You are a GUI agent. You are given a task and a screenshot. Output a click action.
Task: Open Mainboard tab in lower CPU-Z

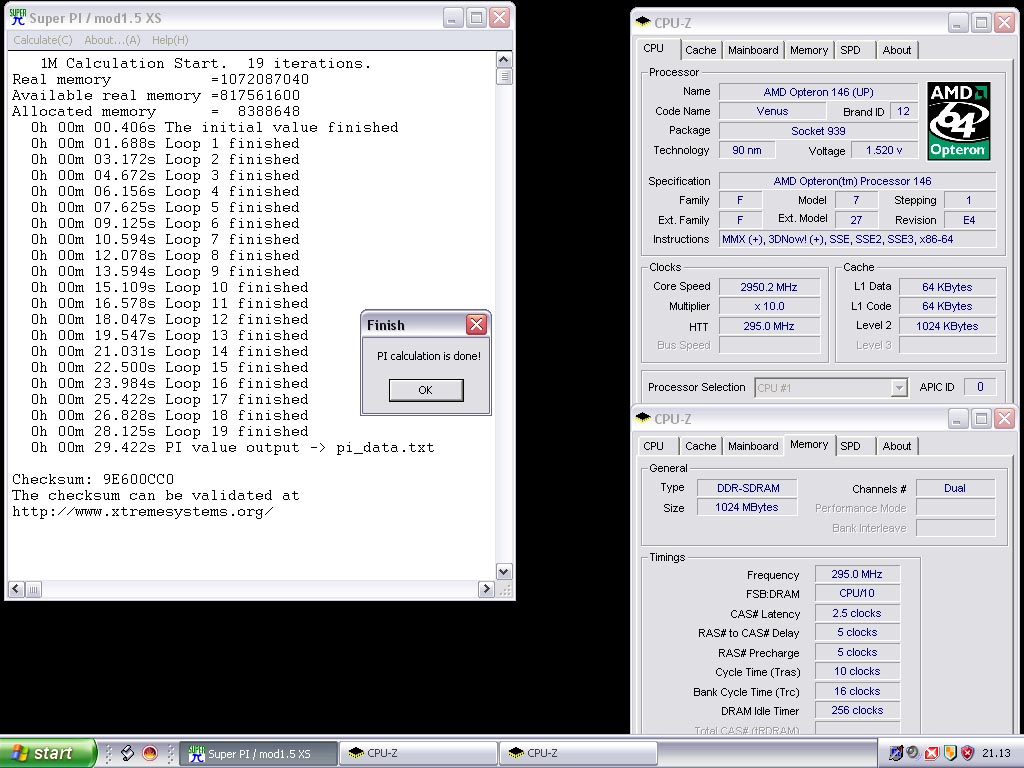pos(753,446)
